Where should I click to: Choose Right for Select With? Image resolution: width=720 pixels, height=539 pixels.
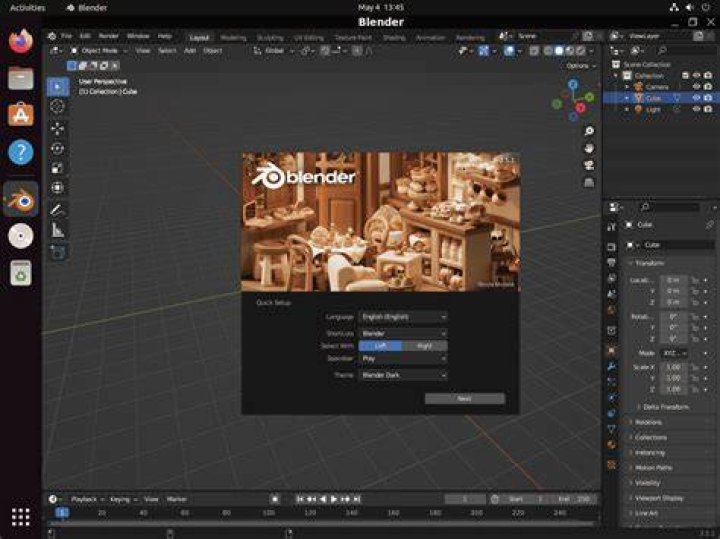click(425, 346)
